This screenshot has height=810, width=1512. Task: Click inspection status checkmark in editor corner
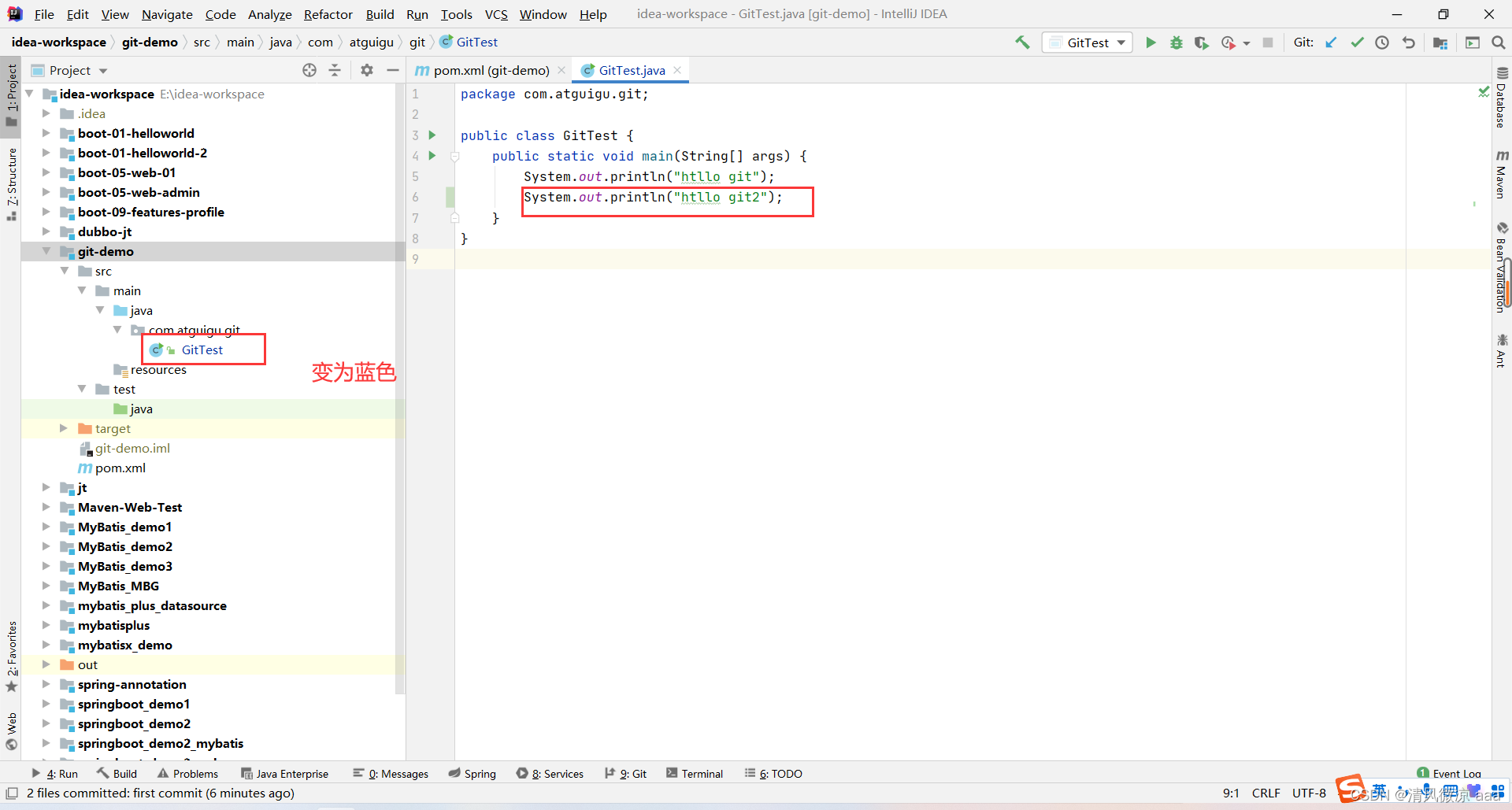1484,92
